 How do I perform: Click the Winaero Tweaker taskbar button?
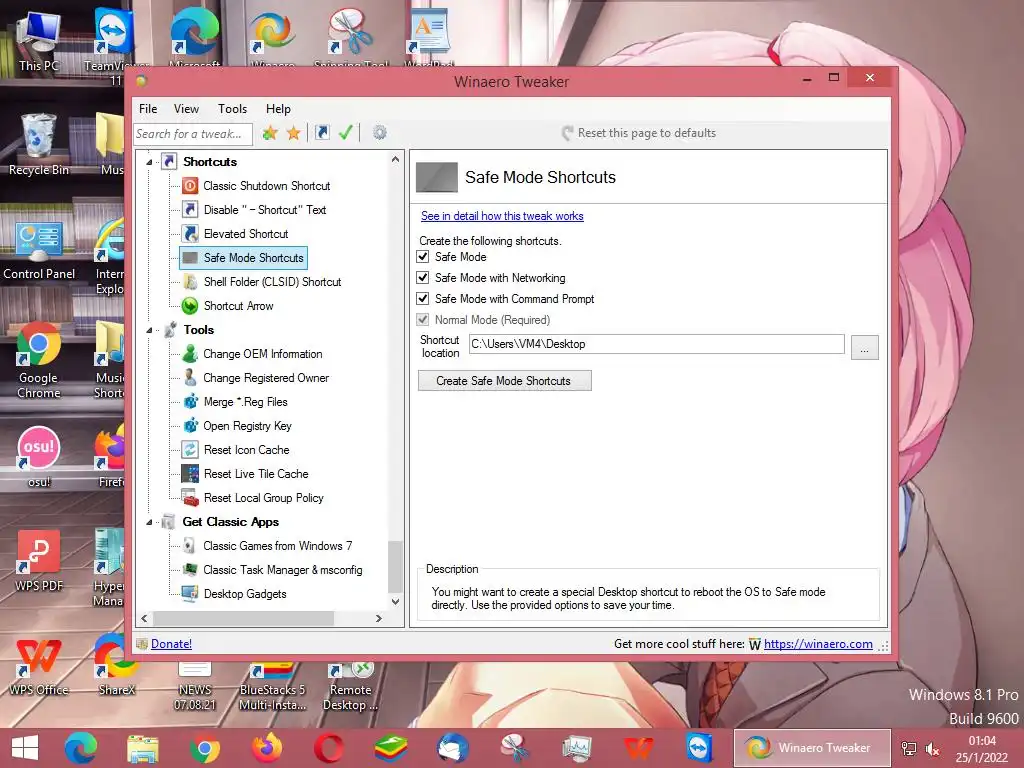pyautogui.click(x=812, y=748)
